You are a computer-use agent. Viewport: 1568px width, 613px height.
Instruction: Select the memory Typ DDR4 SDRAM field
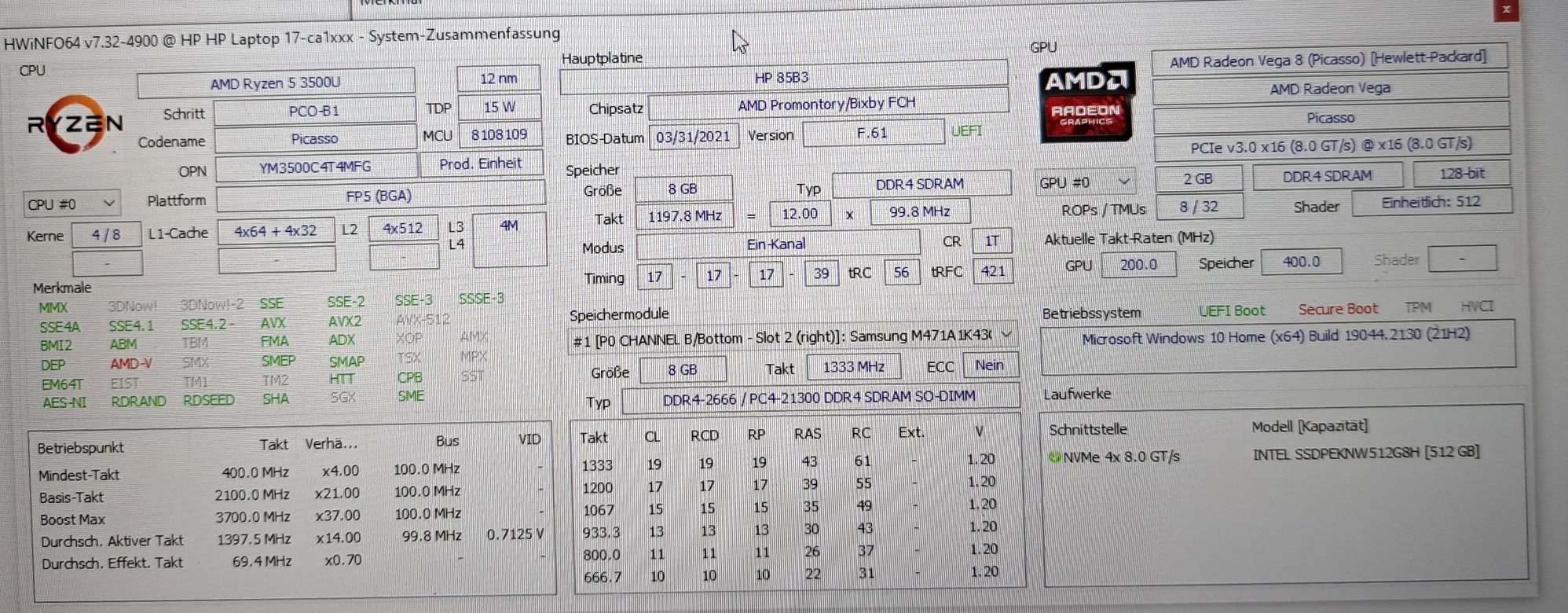click(x=921, y=184)
